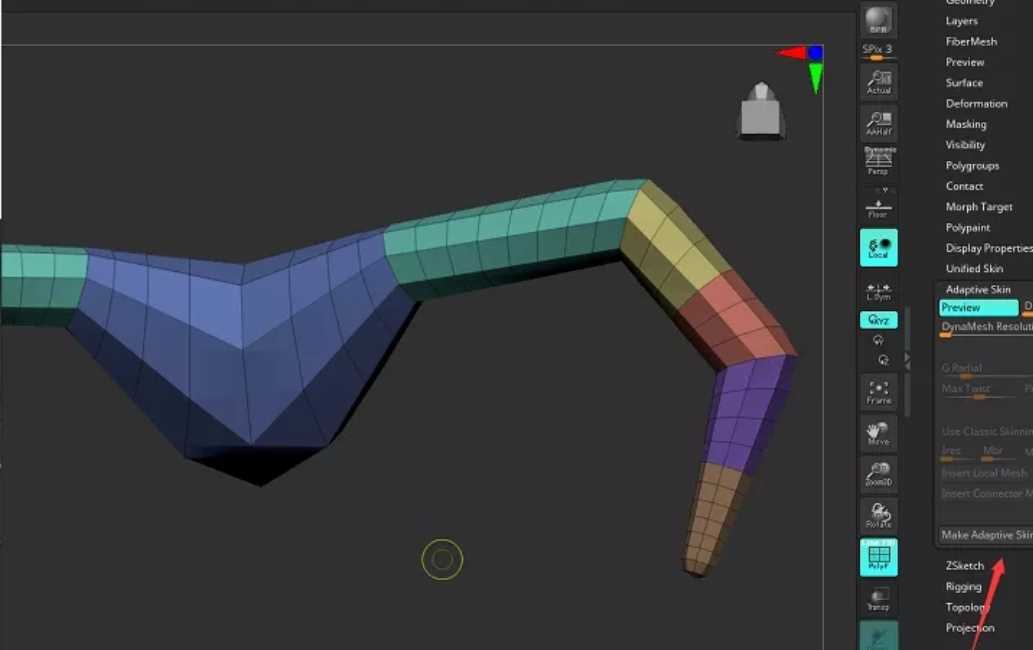
Task: Expand the Layers subpalette
Action: tap(962, 21)
